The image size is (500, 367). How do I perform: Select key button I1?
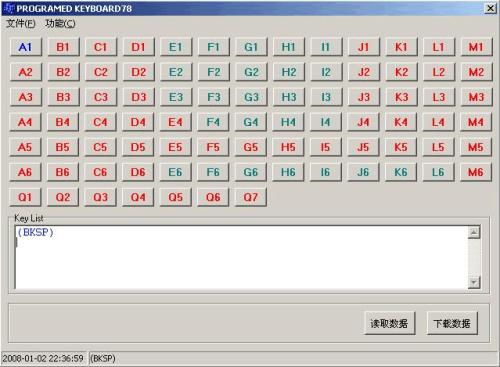tap(326, 47)
